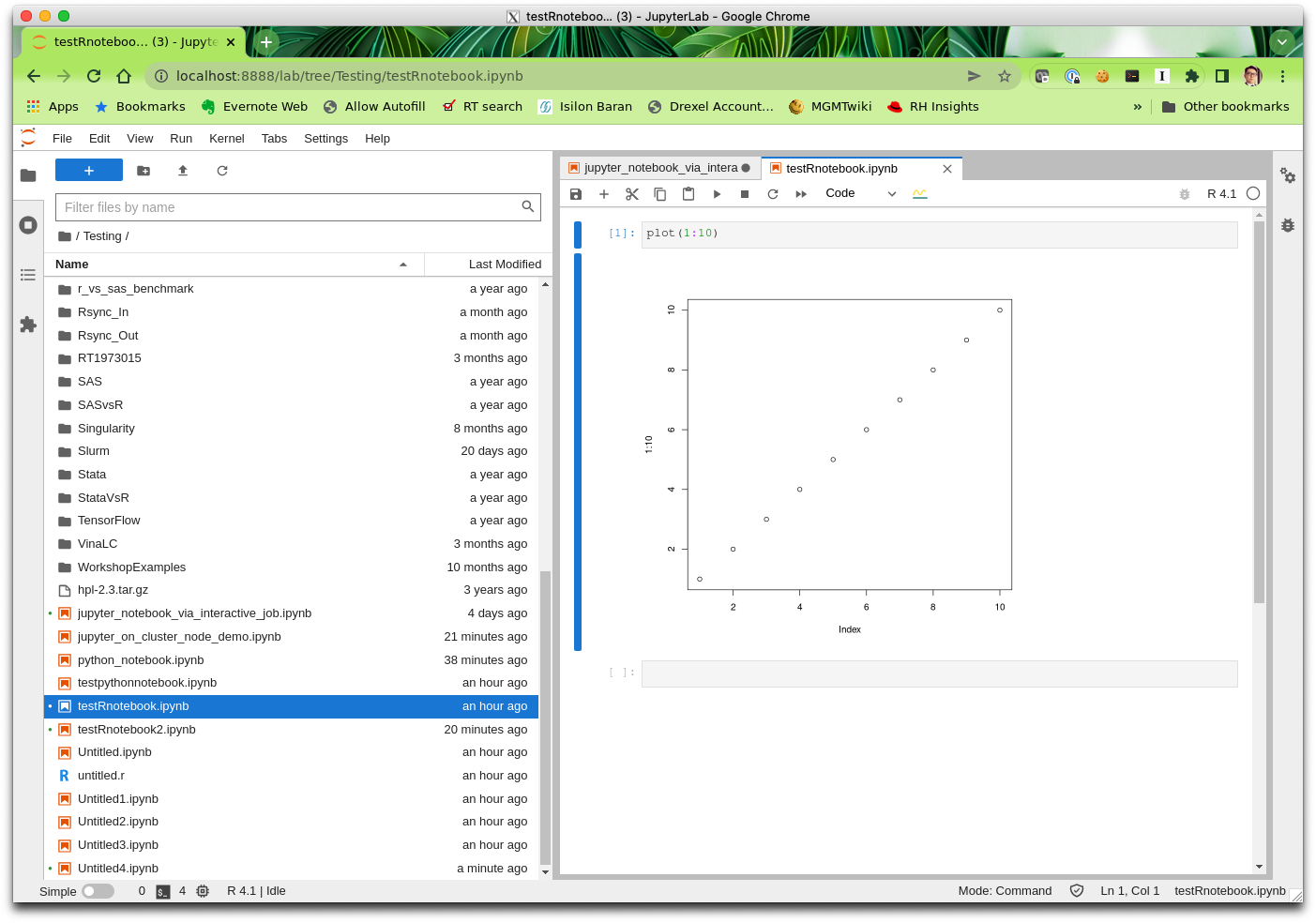Restart kernel and run all cells
This screenshot has width=1316, height=923.
[x=801, y=194]
